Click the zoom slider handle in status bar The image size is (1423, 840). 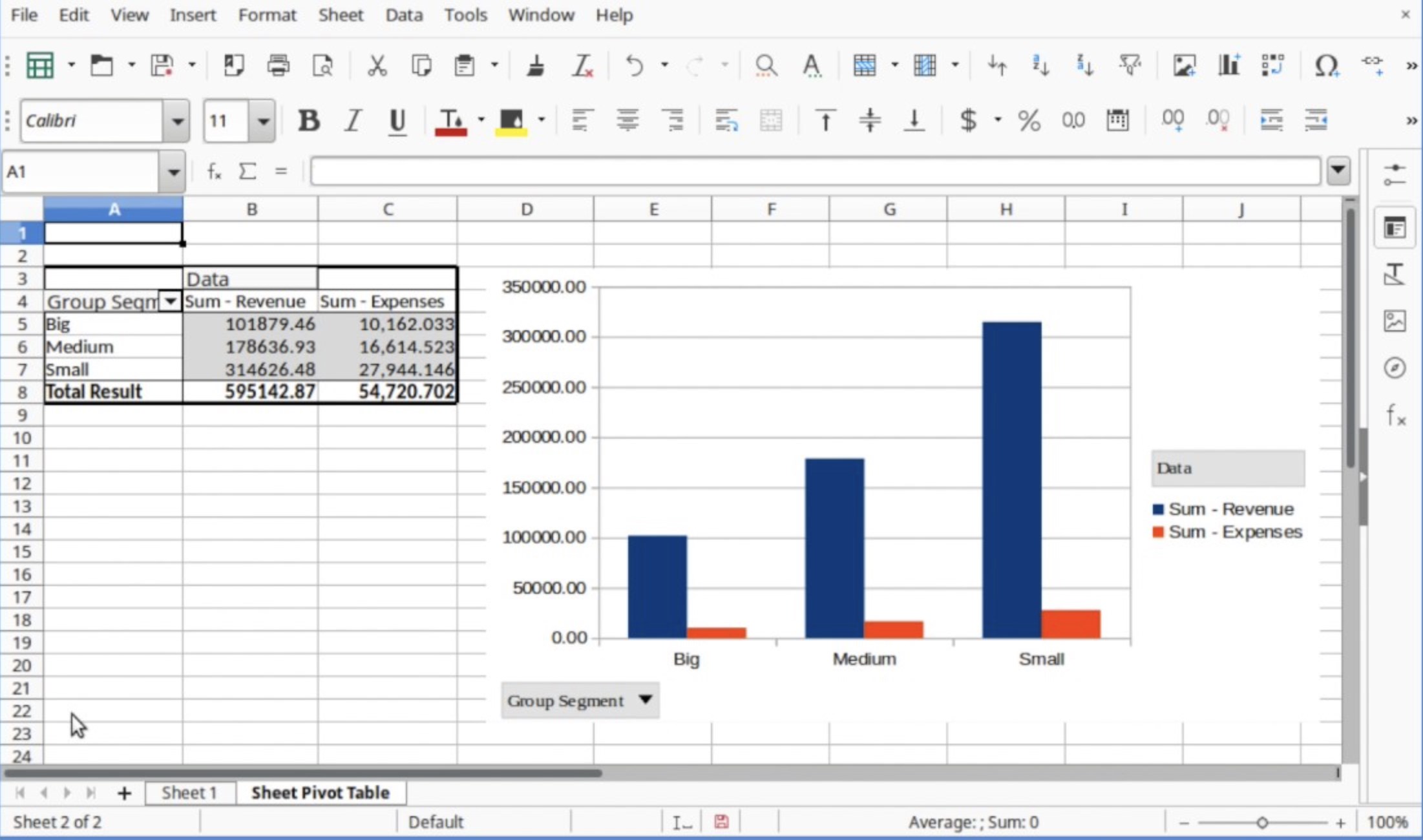(1261, 823)
